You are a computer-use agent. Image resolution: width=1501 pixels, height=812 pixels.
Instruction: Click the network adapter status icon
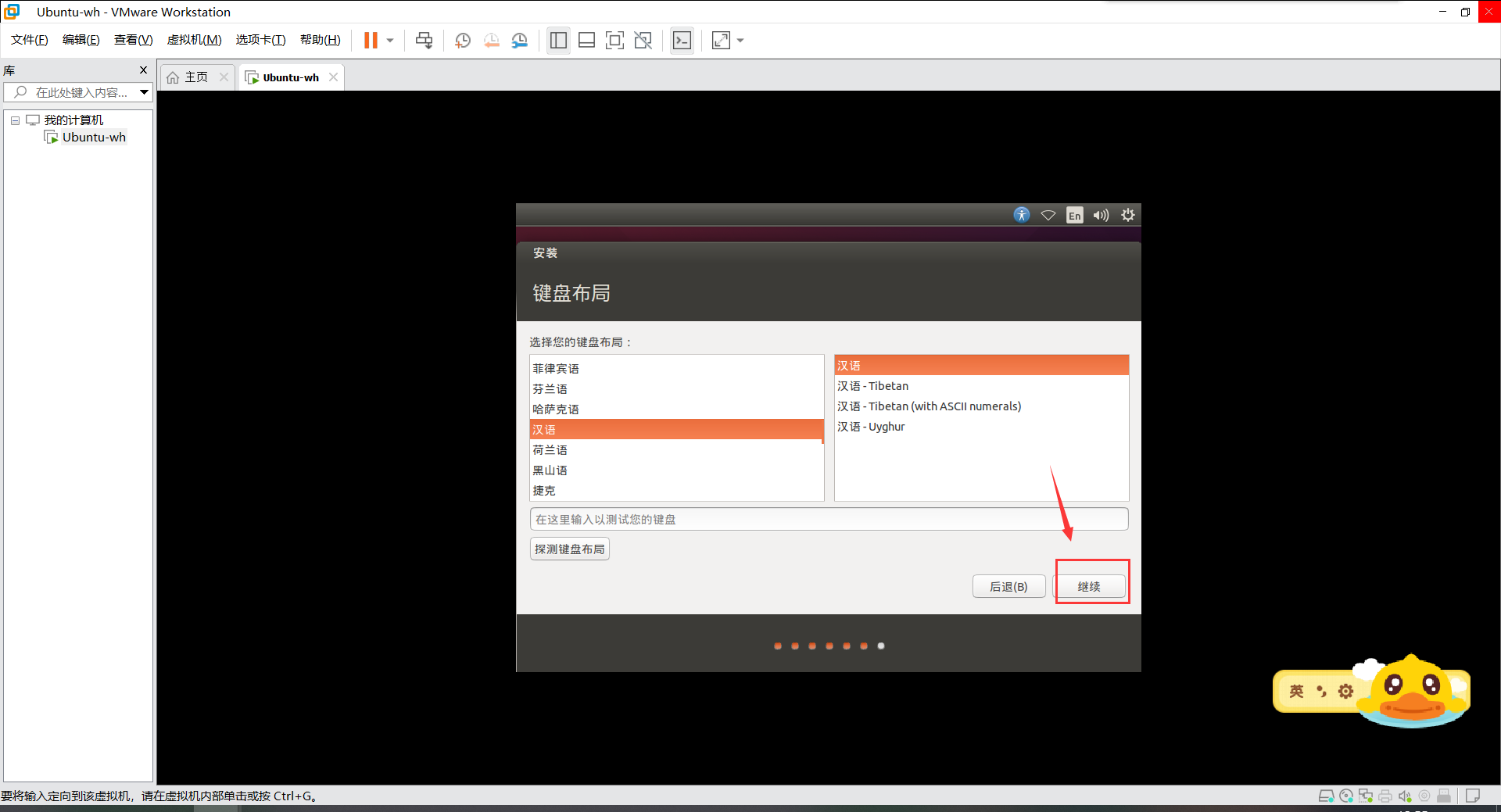click(x=1366, y=796)
